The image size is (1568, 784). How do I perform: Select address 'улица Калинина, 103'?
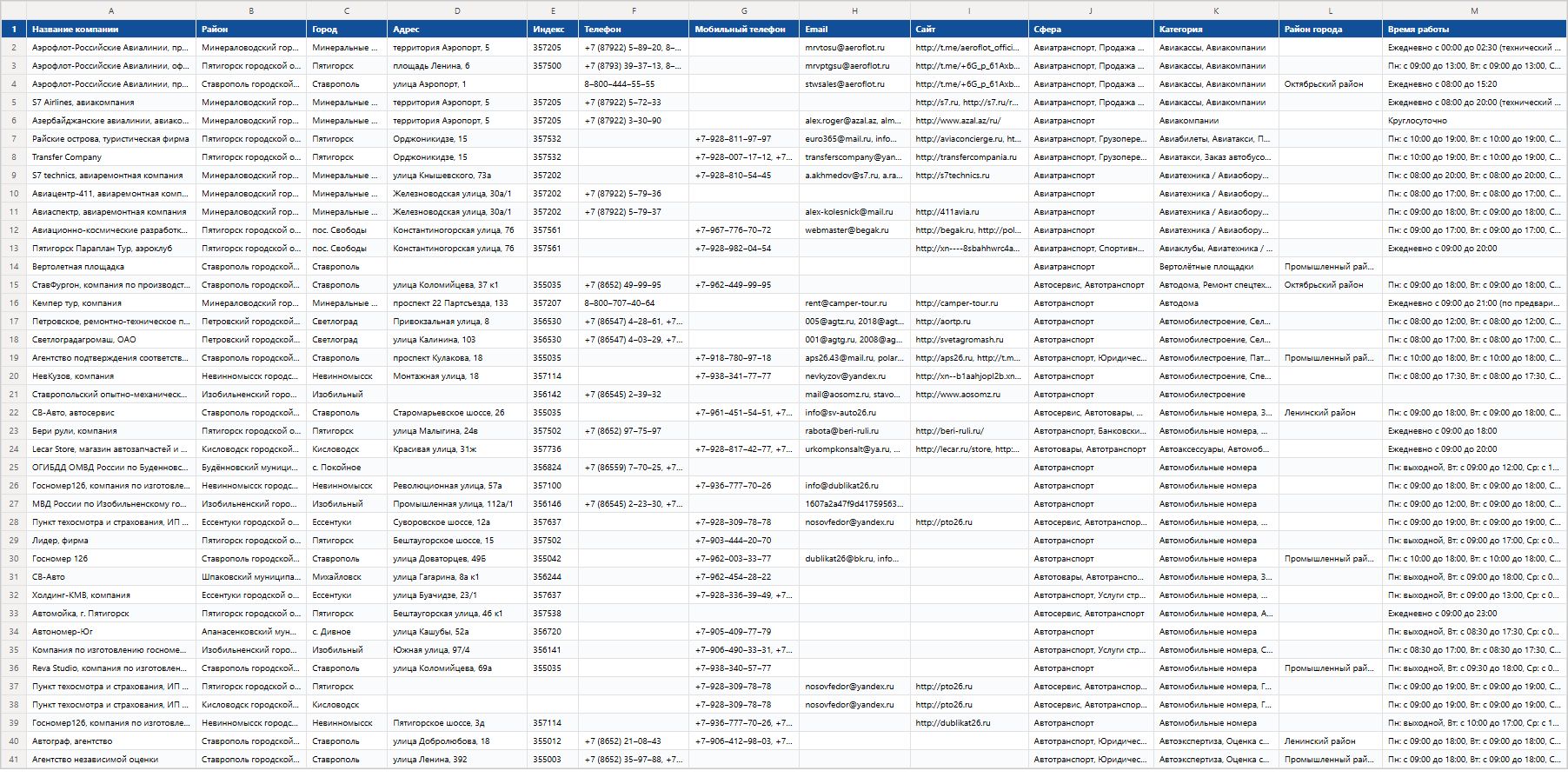pos(457,340)
